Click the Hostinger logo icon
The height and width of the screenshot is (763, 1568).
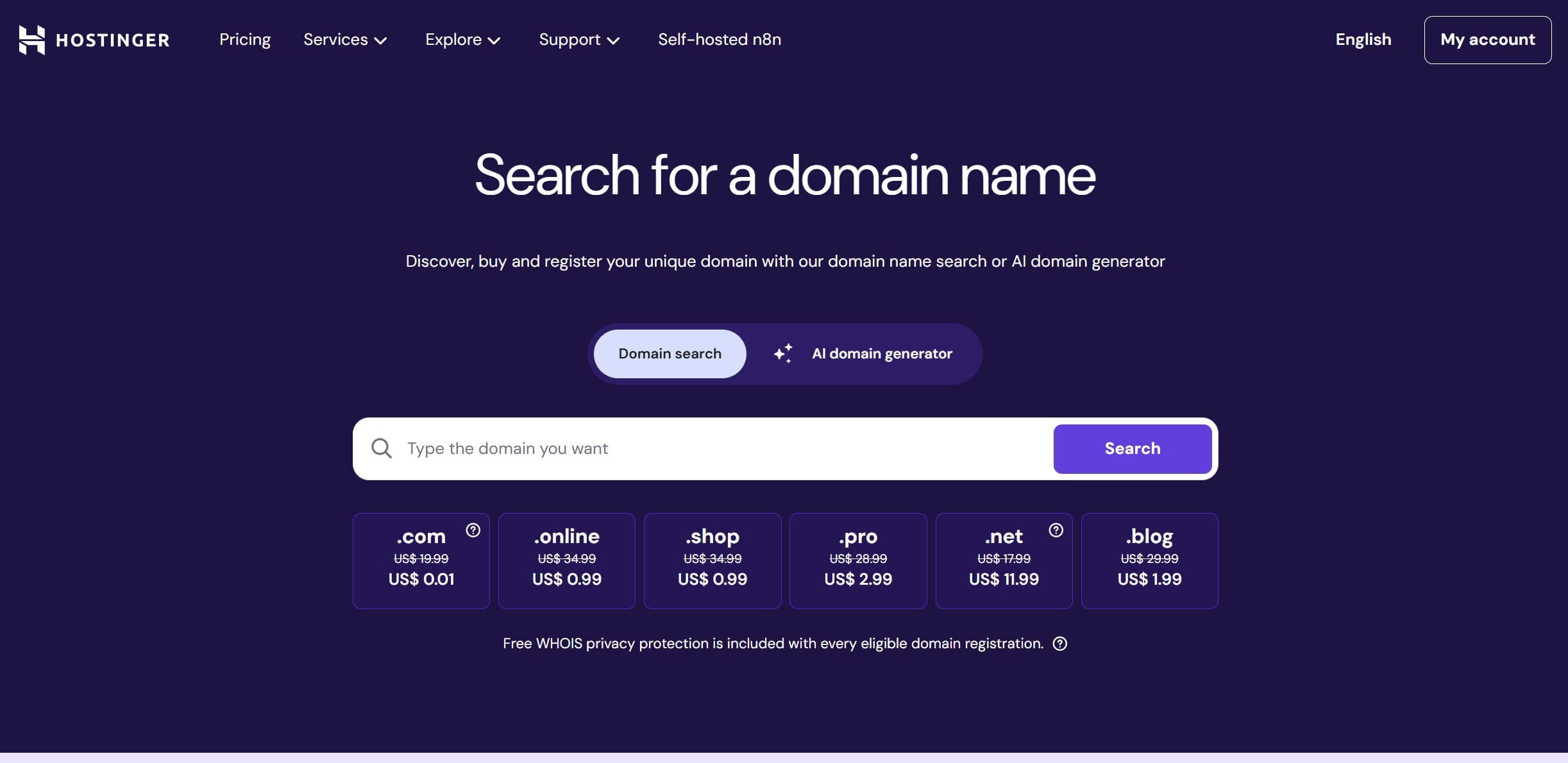(x=32, y=40)
